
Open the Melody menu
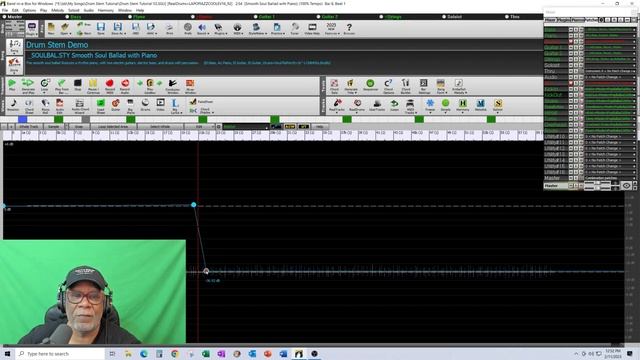coord(58,10)
